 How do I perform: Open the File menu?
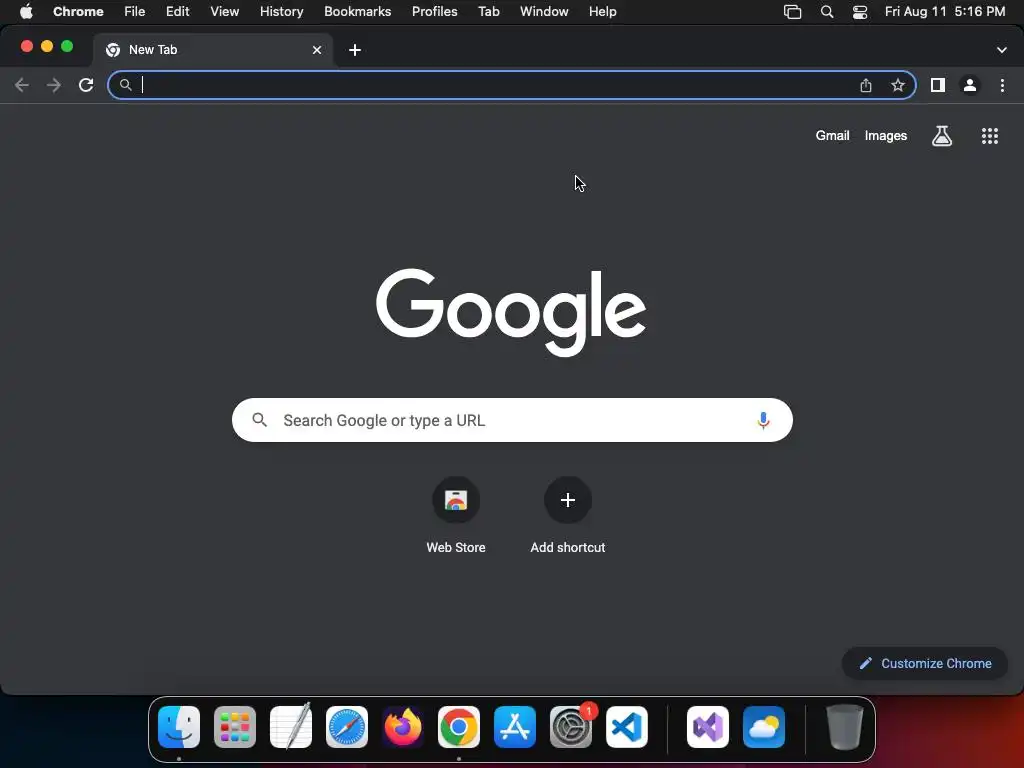pyautogui.click(x=135, y=12)
